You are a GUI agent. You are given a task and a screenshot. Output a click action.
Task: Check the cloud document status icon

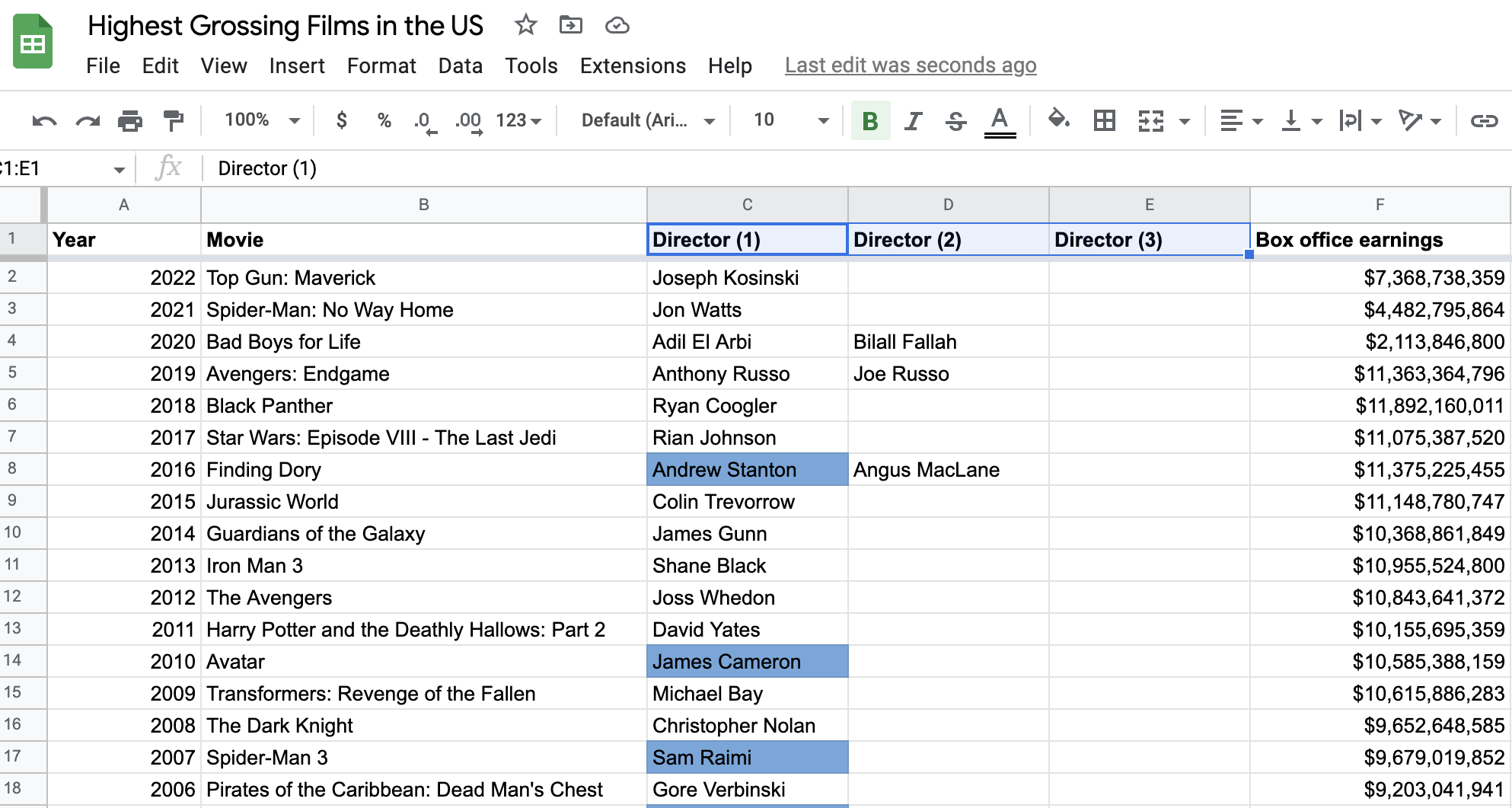click(617, 26)
